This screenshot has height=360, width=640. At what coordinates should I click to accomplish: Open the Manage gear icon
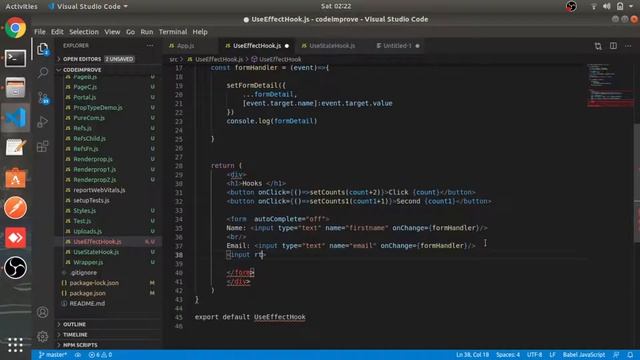tap(42, 336)
